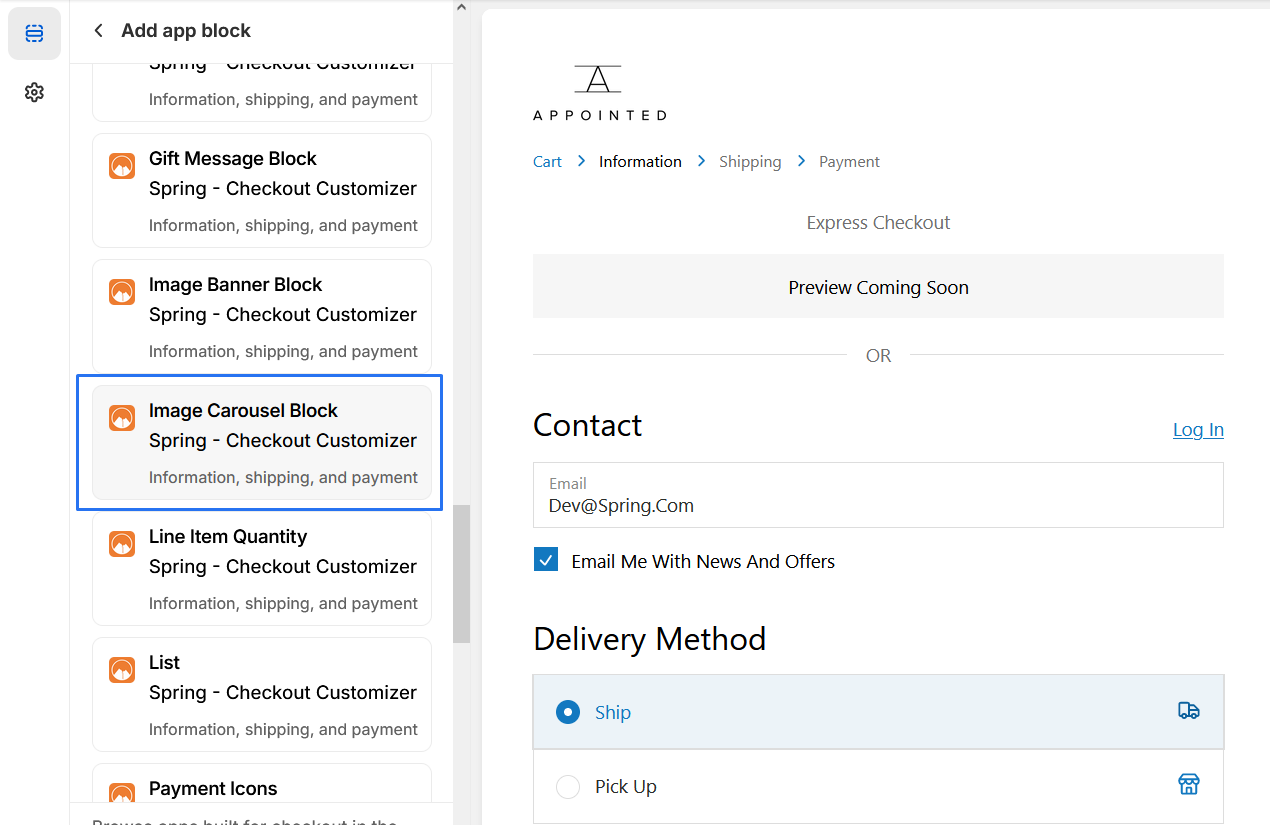Click the chevron after Cart breadcrumb
The image size is (1270, 825).
[581, 161]
